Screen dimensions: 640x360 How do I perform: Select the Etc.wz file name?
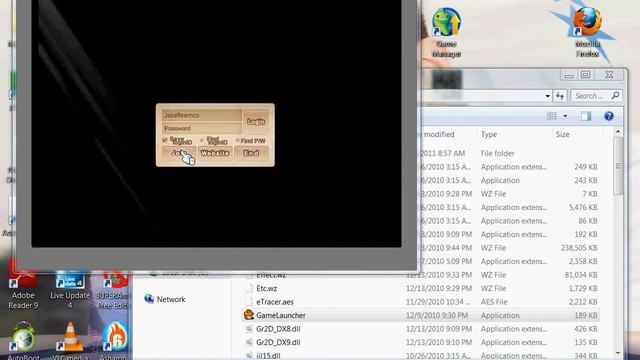click(267, 288)
